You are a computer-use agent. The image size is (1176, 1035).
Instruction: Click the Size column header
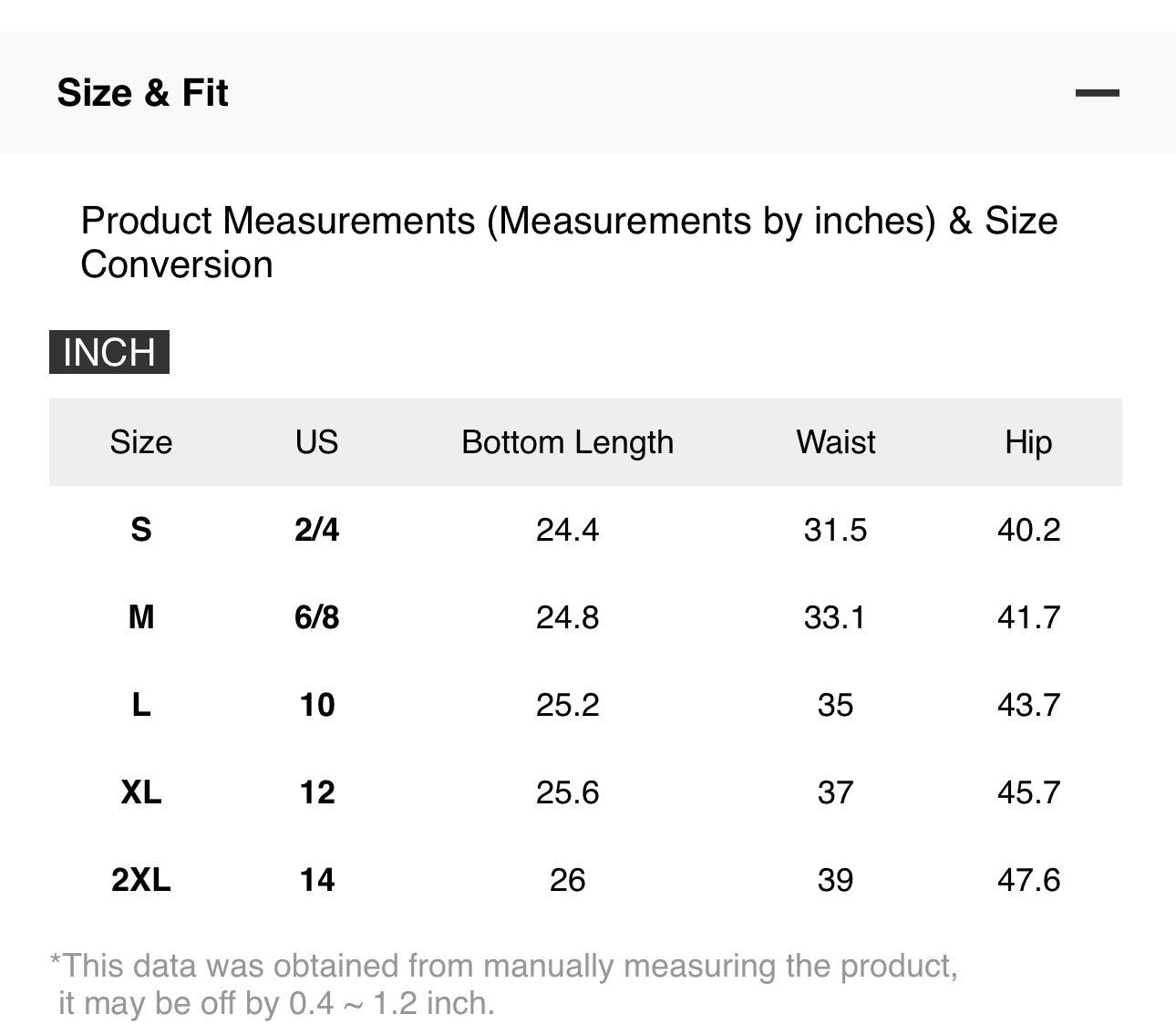[141, 442]
